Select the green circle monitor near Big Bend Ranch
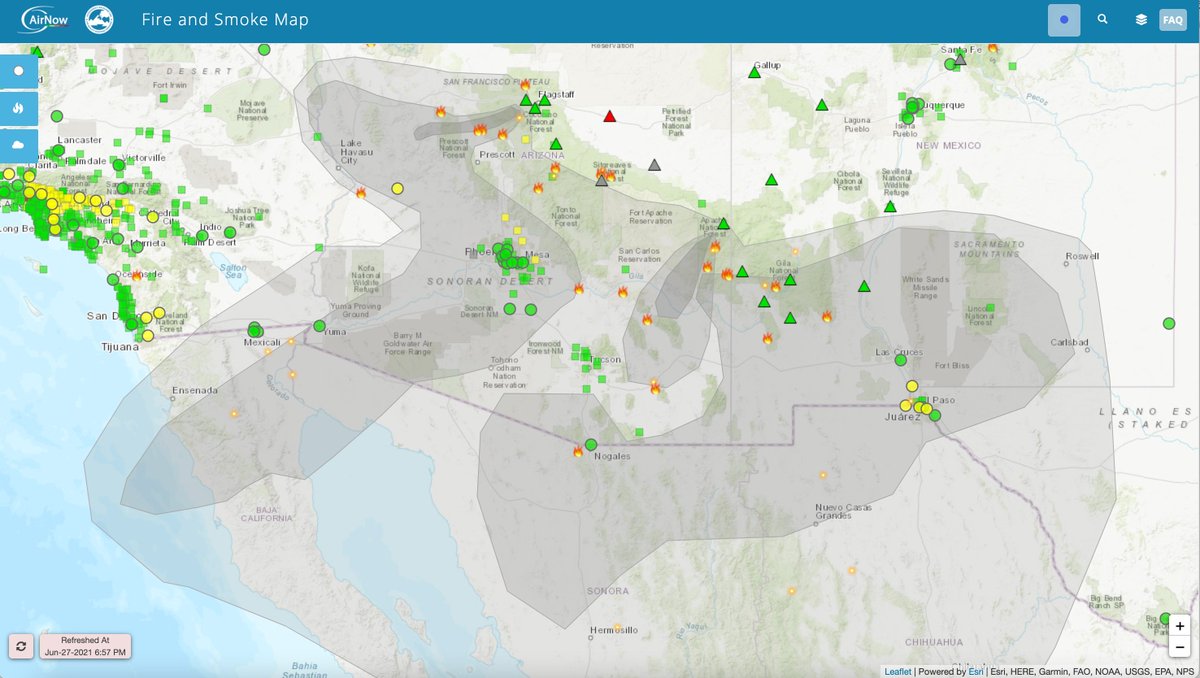The width and height of the screenshot is (1200, 678). pos(1165,618)
